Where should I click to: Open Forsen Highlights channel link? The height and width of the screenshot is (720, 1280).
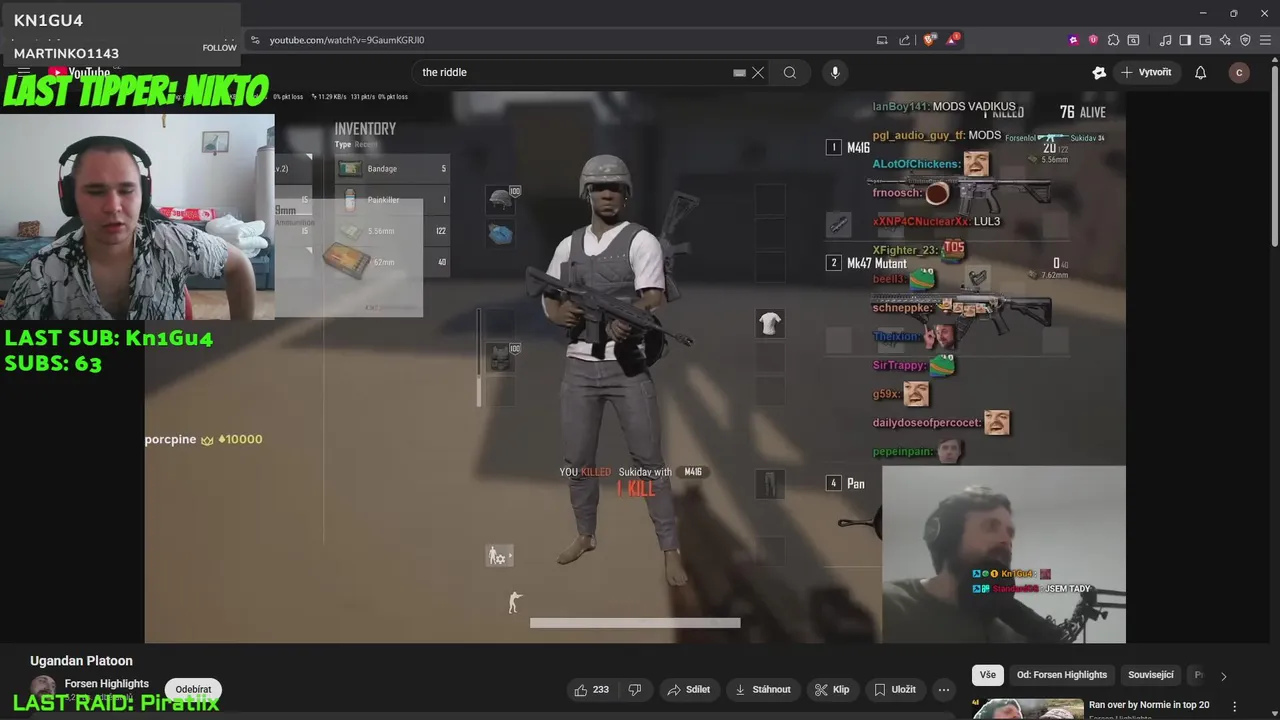107,684
